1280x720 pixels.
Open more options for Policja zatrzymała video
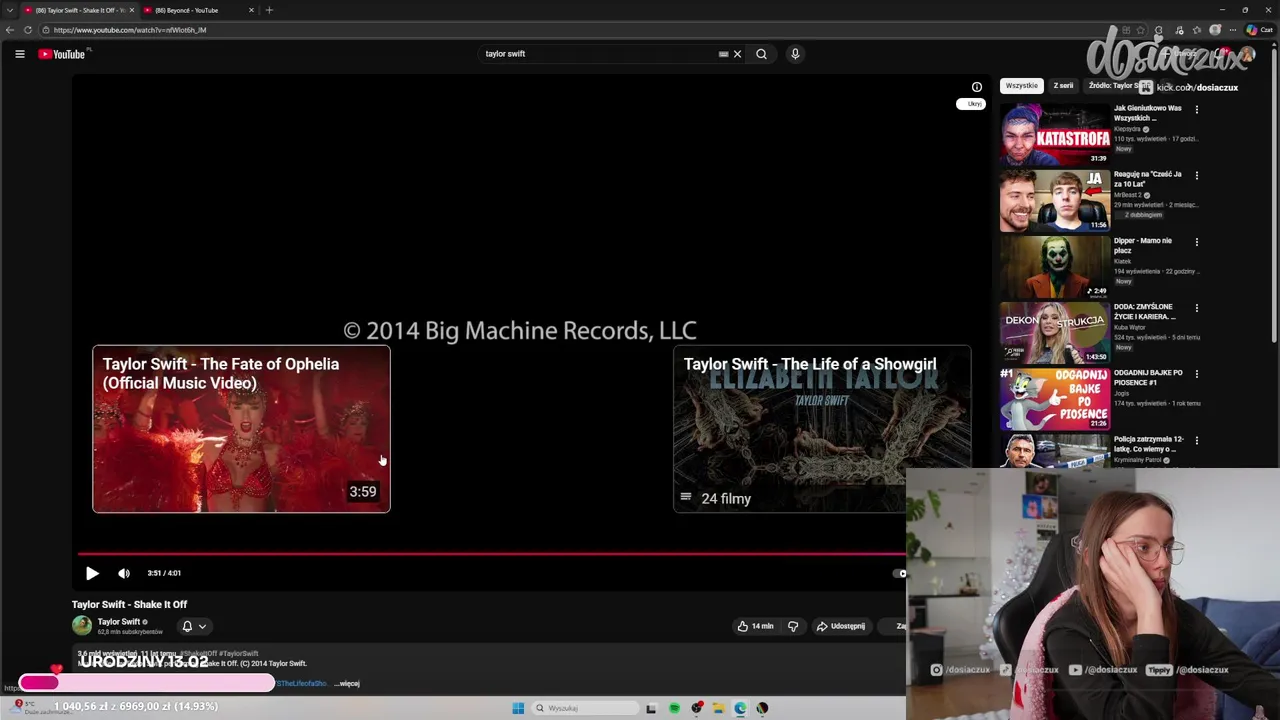1196,439
